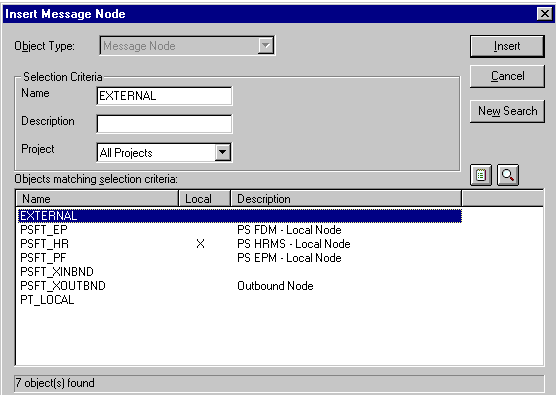Start a New Search
The height and width of the screenshot is (395, 556).
[x=507, y=111]
